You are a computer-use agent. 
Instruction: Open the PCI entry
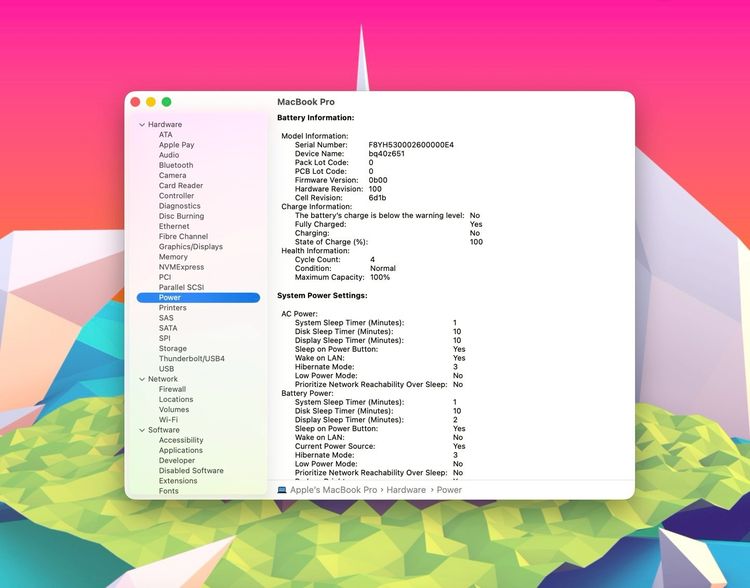165,277
